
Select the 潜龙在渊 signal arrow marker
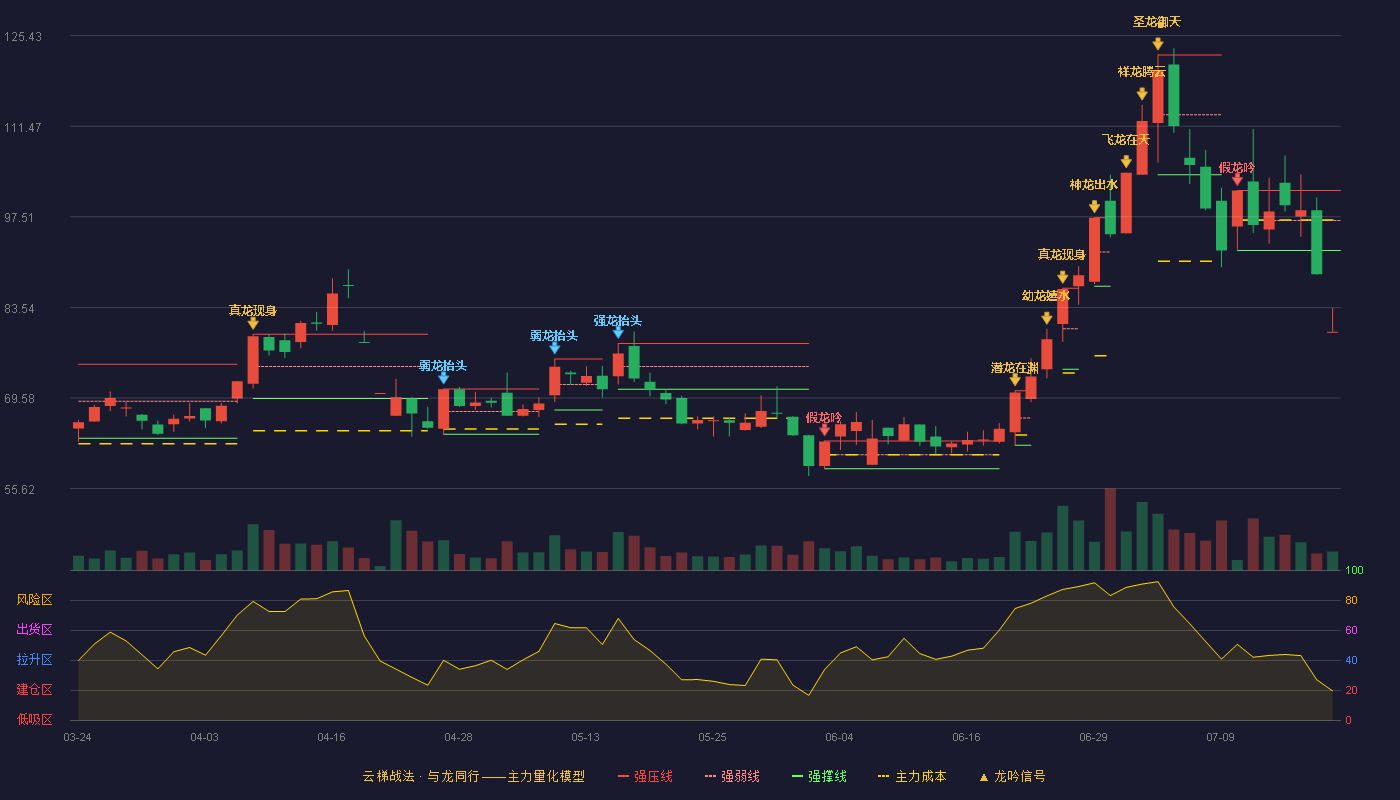(1015, 380)
